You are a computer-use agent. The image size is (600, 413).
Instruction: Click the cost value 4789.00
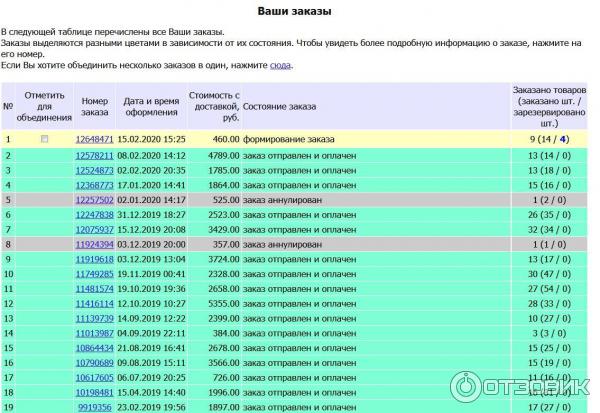[x=223, y=156]
